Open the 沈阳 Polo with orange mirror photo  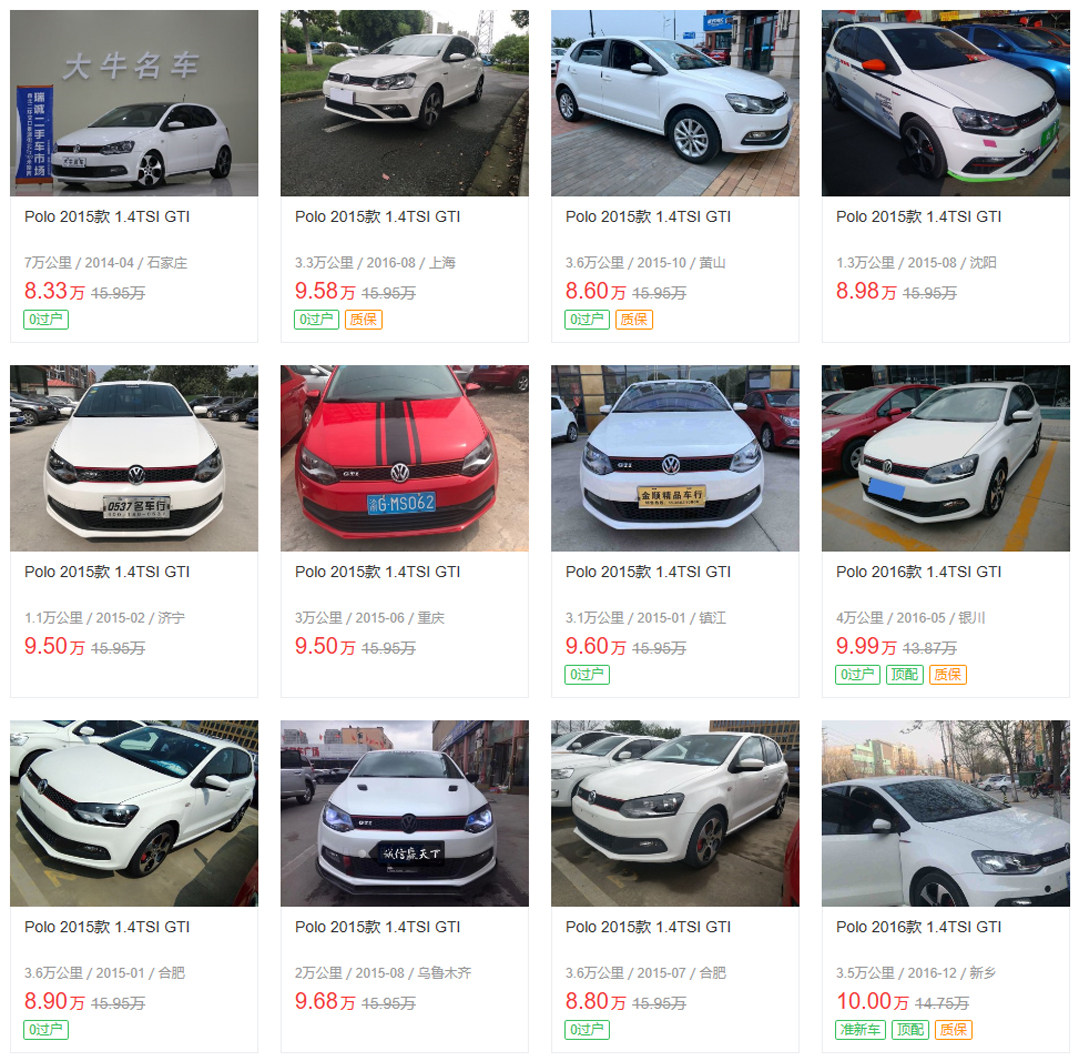[x=946, y=103]
